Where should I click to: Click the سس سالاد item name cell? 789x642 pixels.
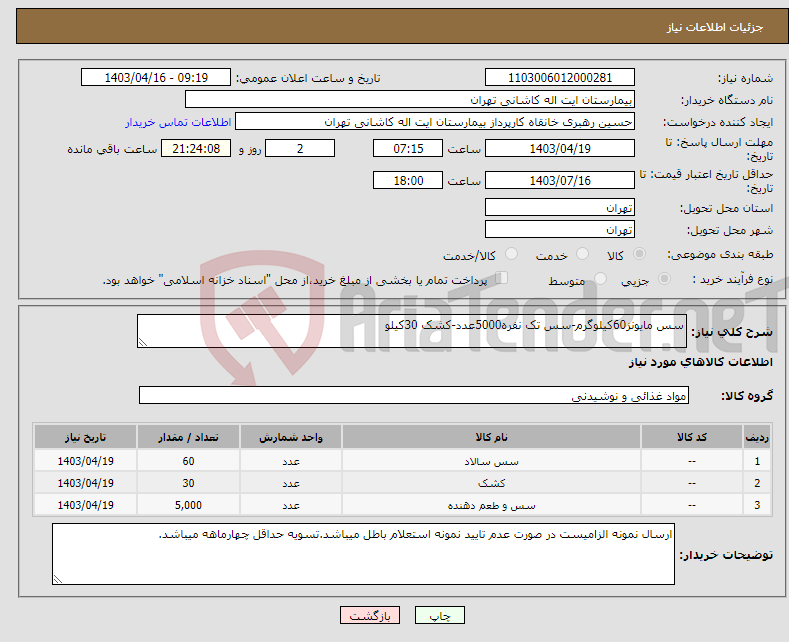[492, 461]
